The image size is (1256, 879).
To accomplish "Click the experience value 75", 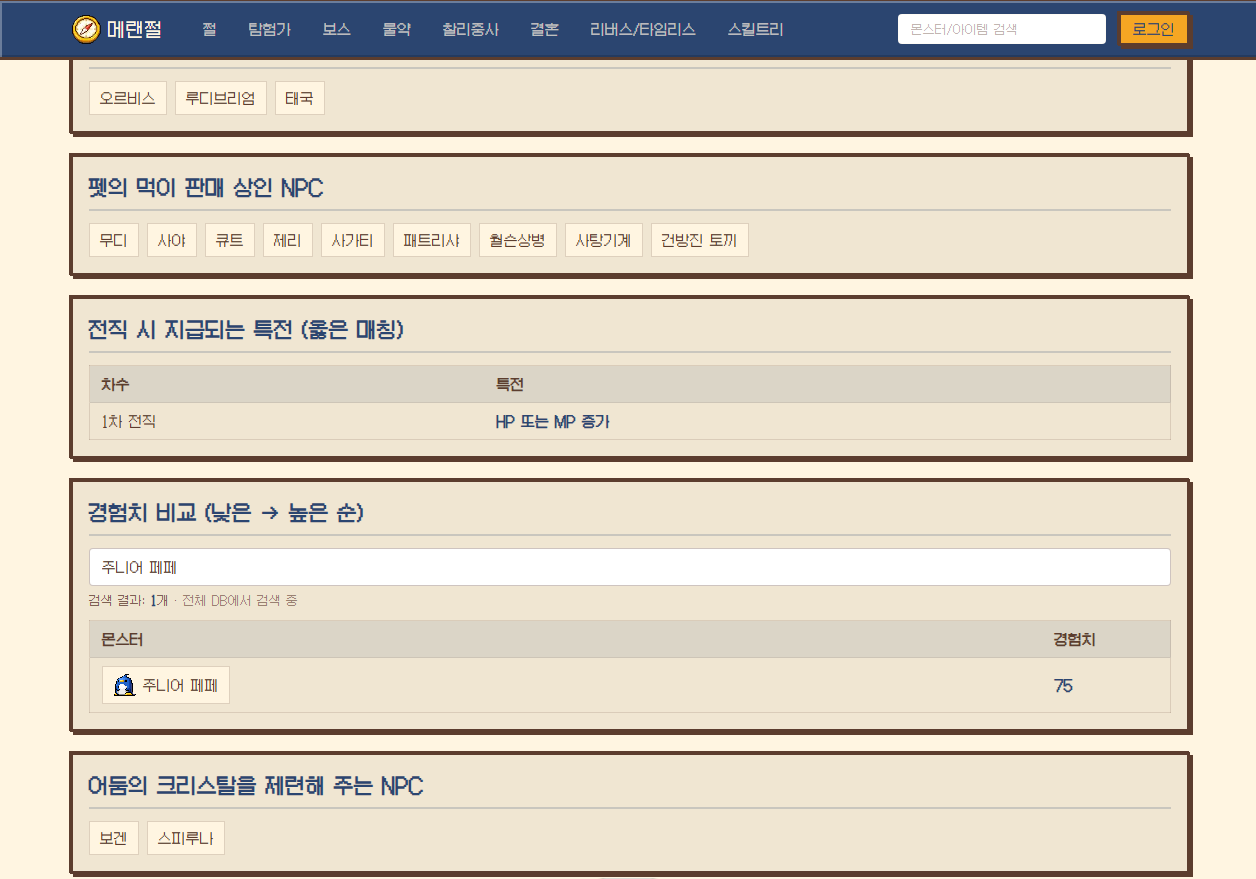I will [1063, 686].
